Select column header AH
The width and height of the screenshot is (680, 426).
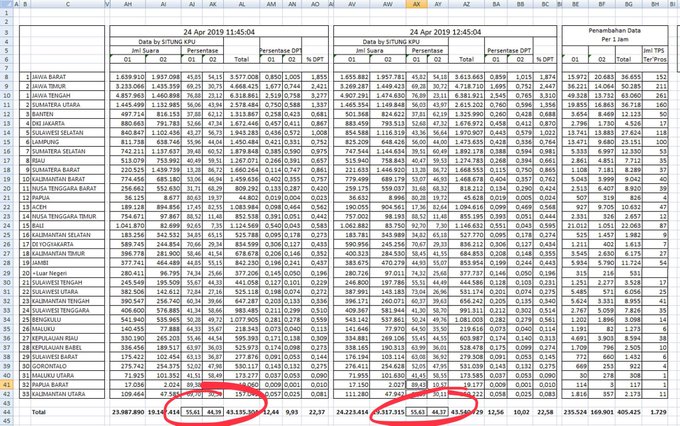pyautogui.click(x=128, y=4)
